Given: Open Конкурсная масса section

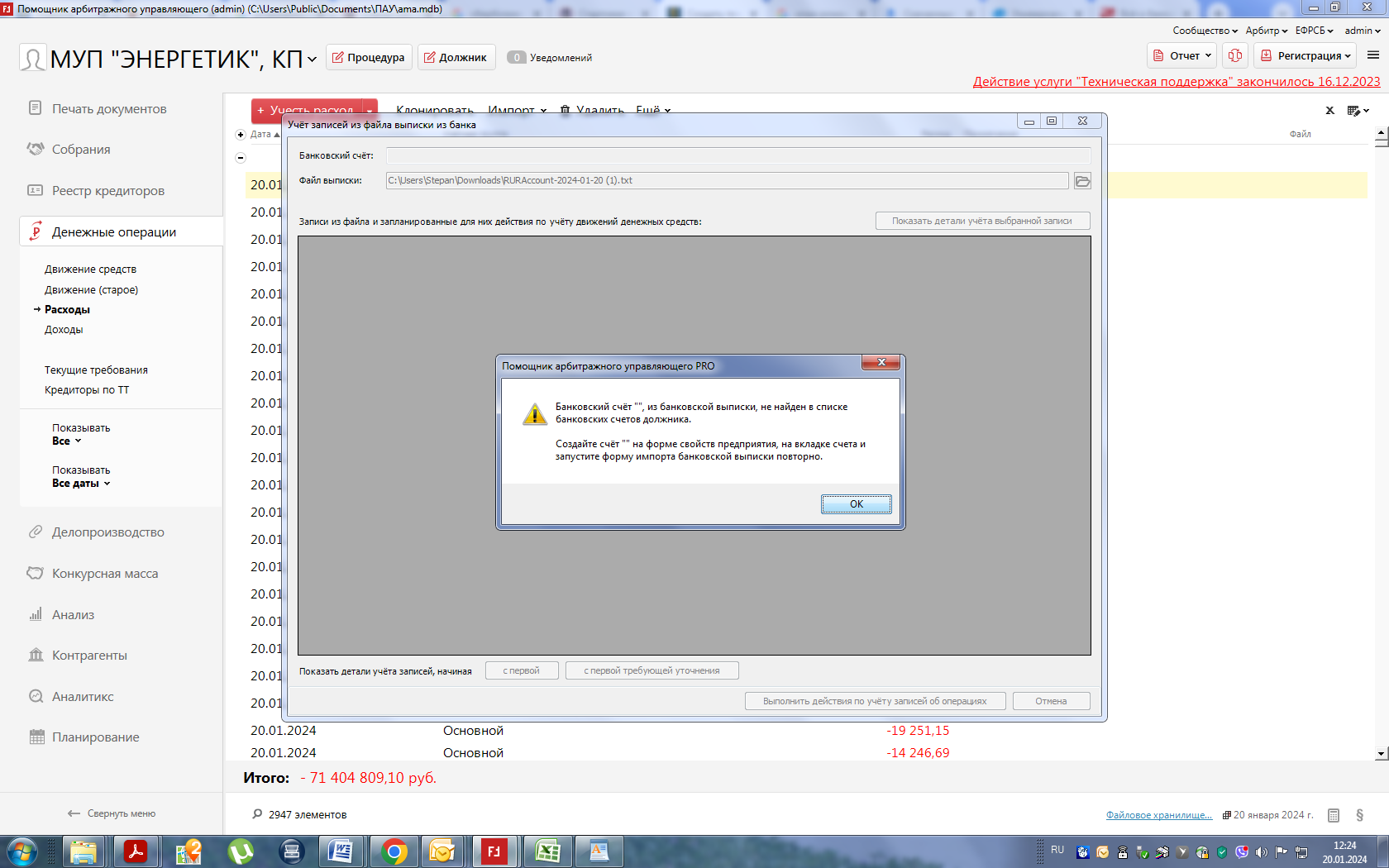Looking at the screenshot, I should click(x=104, y=574).
